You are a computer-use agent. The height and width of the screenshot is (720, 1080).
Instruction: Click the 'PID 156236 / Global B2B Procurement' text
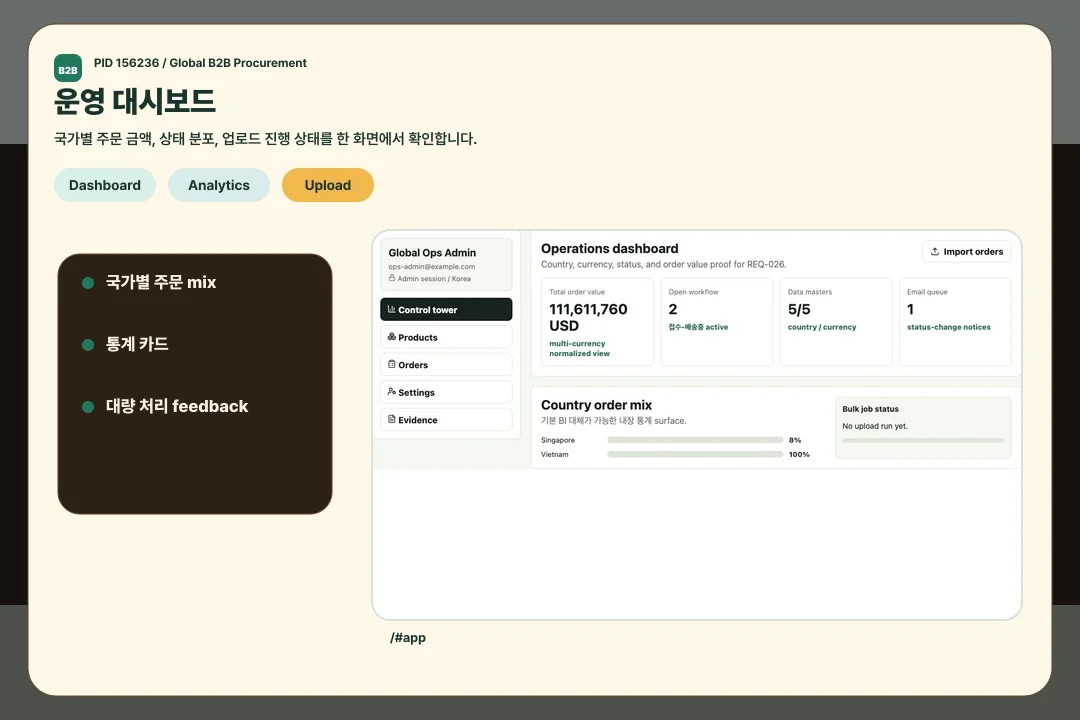point(200,63)
